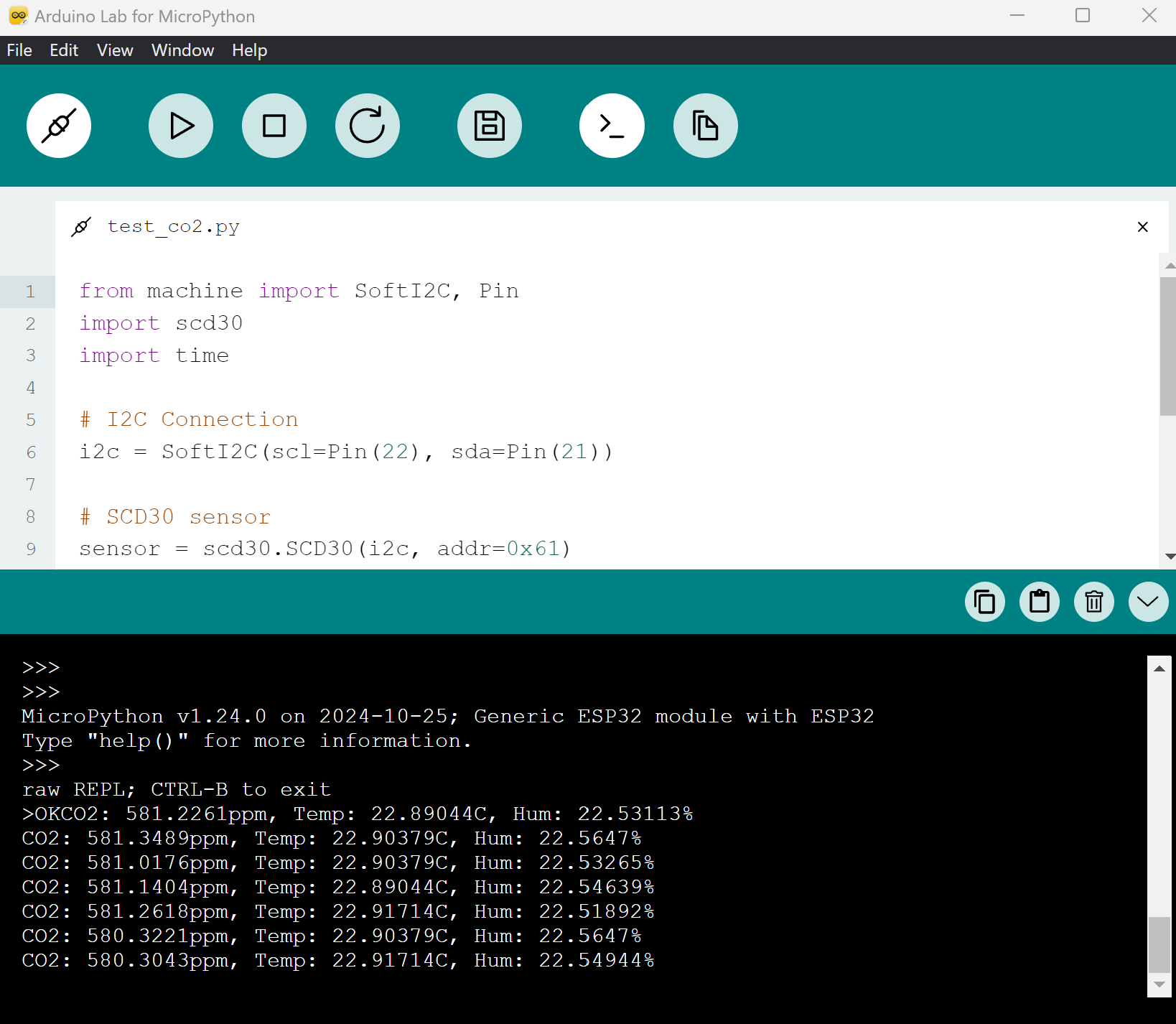Viewport: 1176px width, 1024px height.
Task: Clear the terminal with the trash icon
Action: [x=1094, y=602]
